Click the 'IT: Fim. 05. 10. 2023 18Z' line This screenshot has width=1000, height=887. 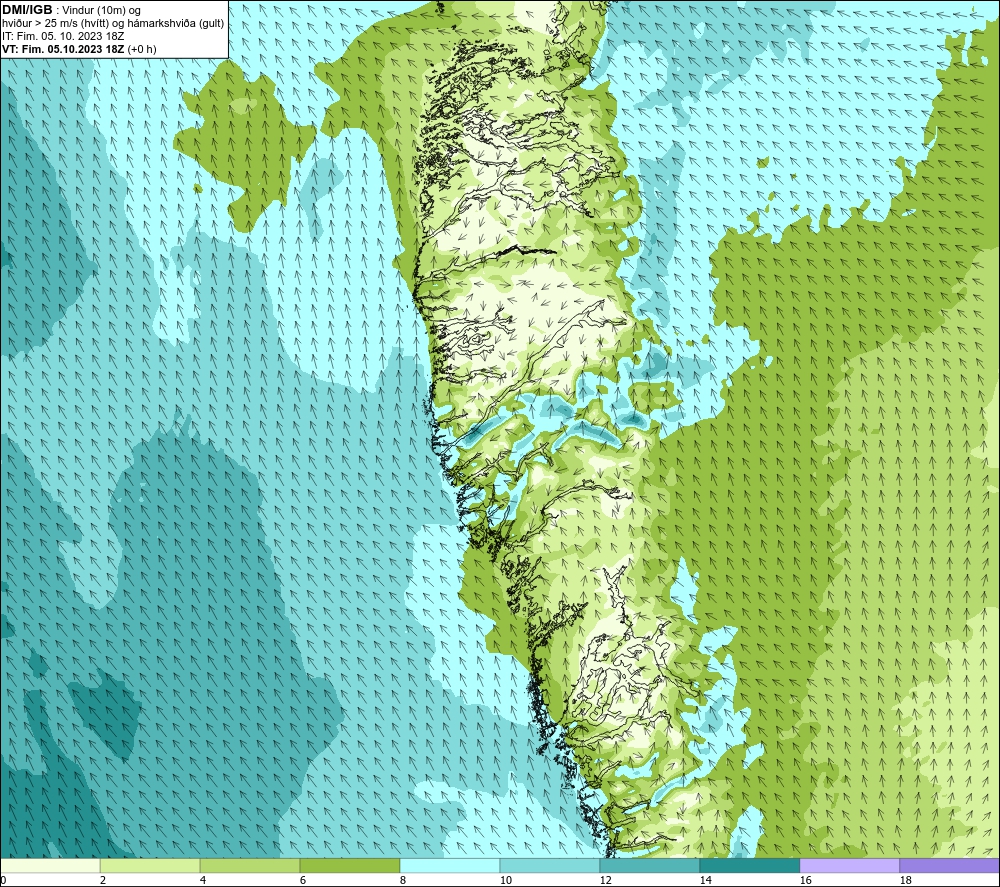point(63,36)
